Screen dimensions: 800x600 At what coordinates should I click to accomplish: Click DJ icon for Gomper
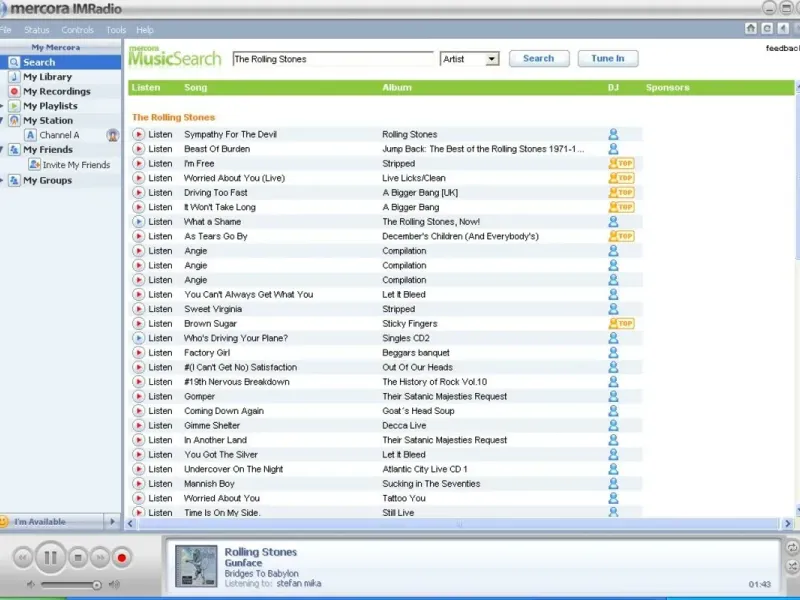(613, 396)
